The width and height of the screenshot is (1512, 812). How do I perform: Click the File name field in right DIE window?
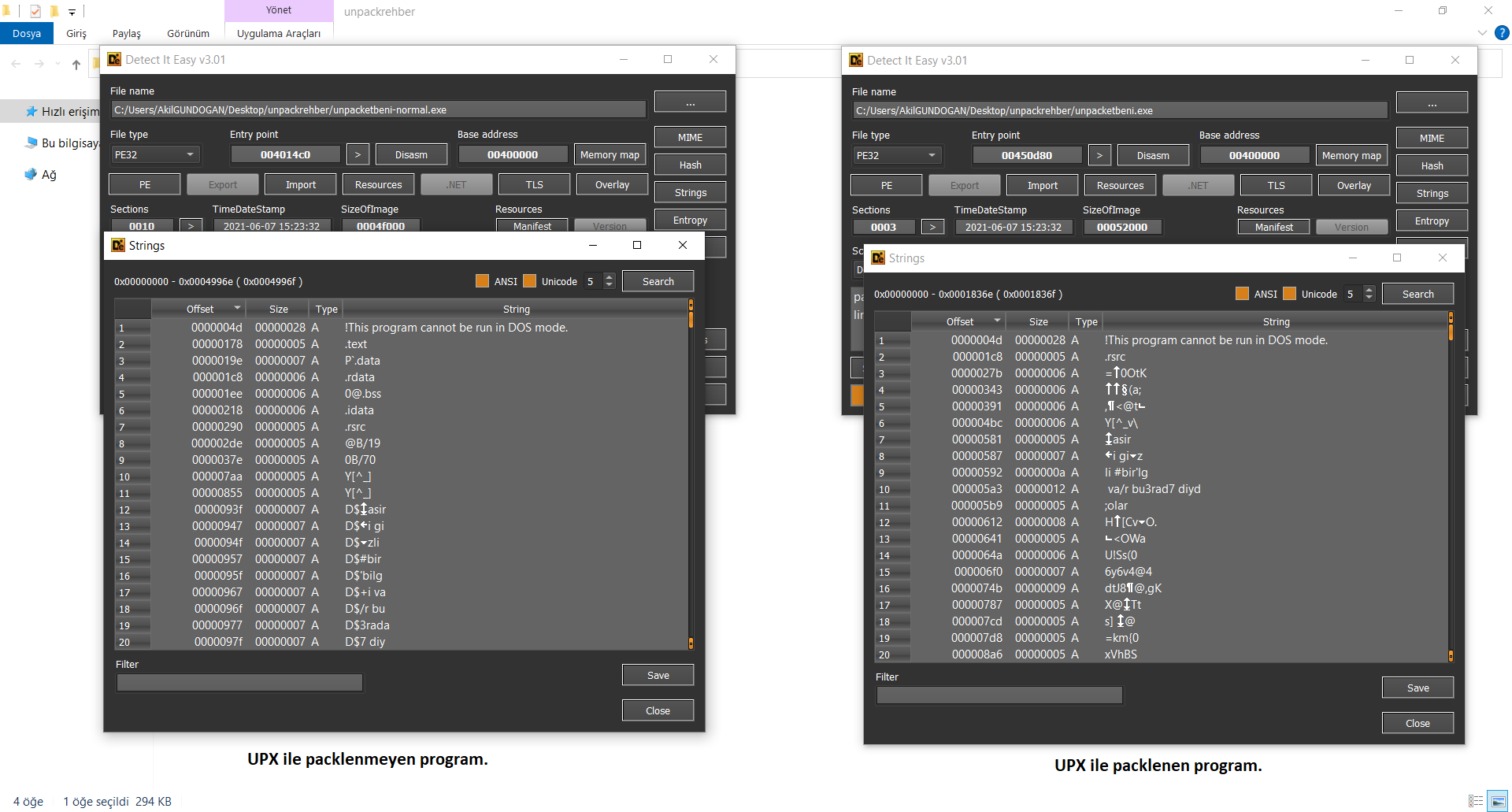tap(1119, 110)
